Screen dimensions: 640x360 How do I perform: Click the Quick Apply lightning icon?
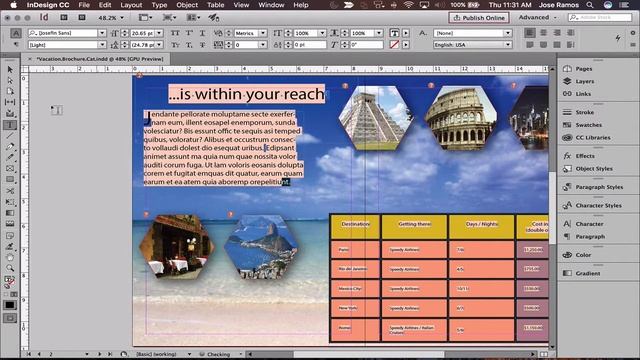618,38
